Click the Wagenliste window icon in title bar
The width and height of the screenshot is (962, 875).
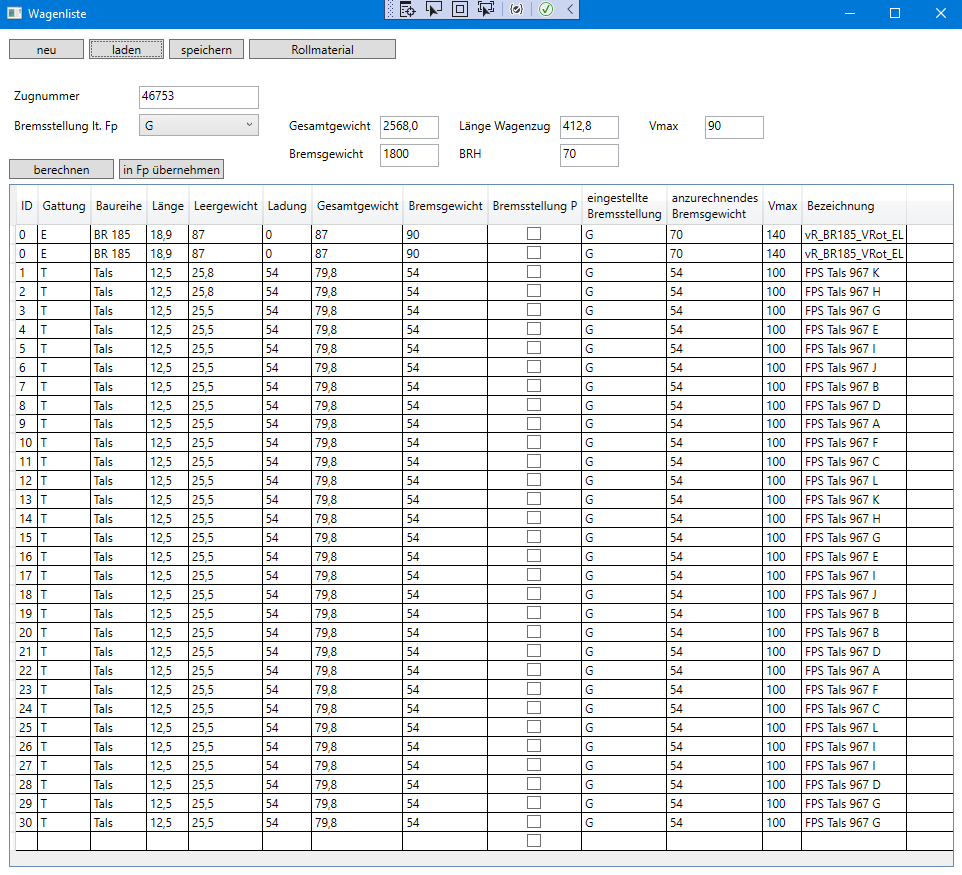pos(14,13)
